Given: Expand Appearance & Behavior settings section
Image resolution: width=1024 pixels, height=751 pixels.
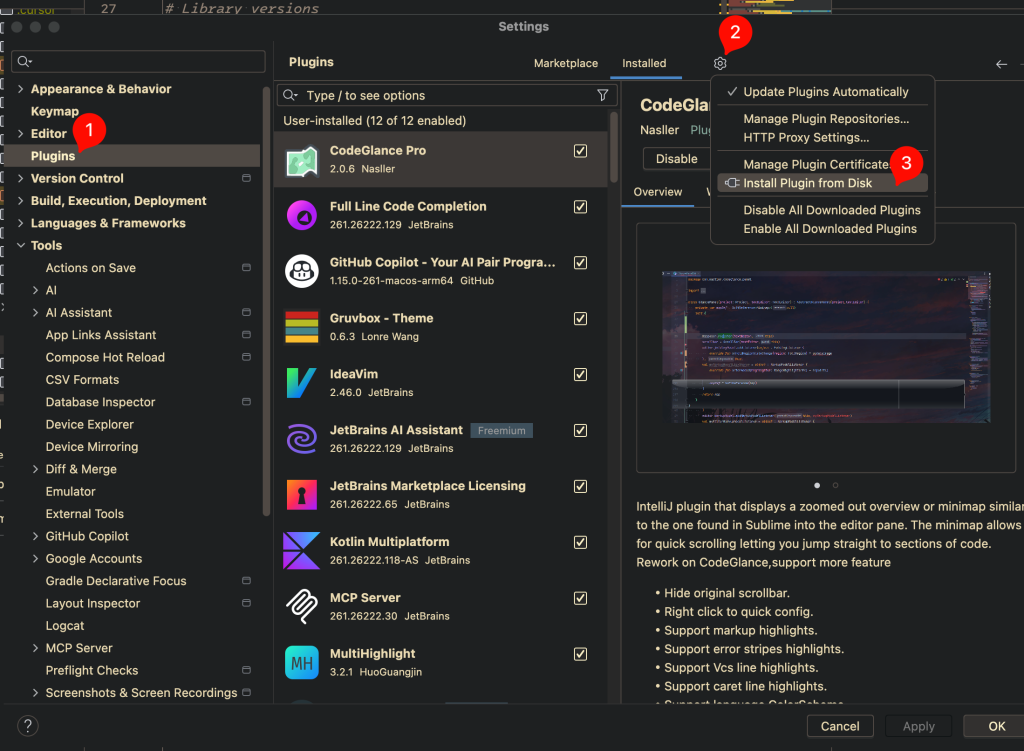Looking at the screenshot, I should (x=20, y=89).
